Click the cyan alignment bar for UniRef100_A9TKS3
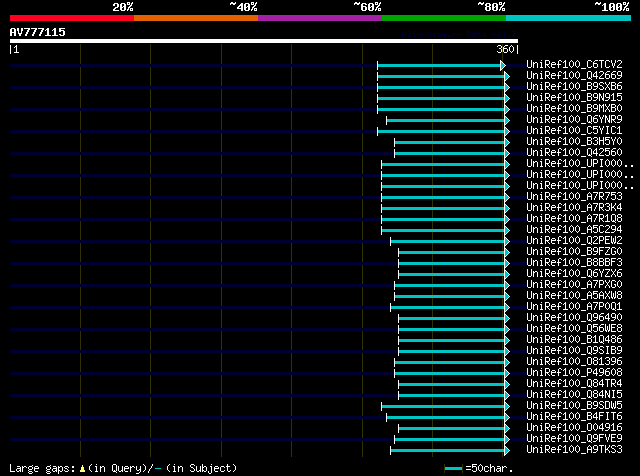This screenshot has height=476, width=640. (x=448, y=451)
